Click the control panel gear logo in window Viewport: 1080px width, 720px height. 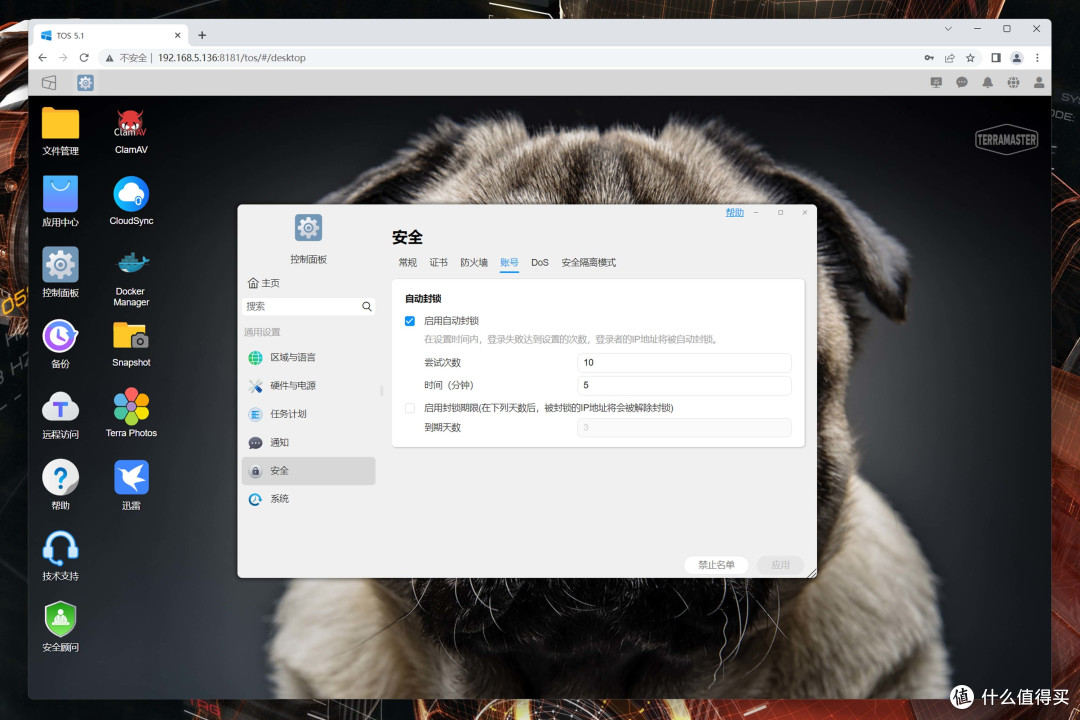click(308, 227)
